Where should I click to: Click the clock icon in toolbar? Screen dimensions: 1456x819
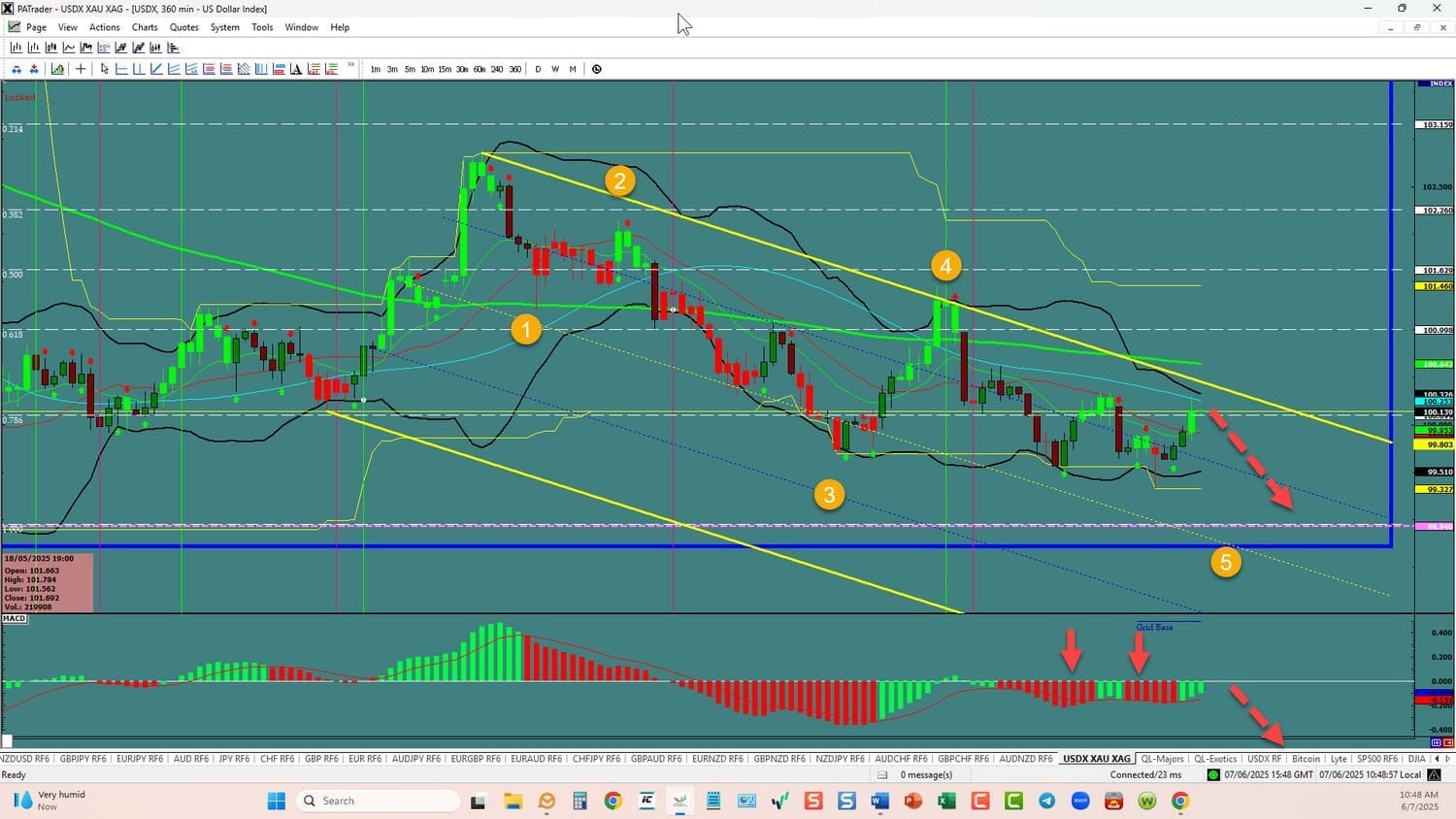click(x=597, y=69)
